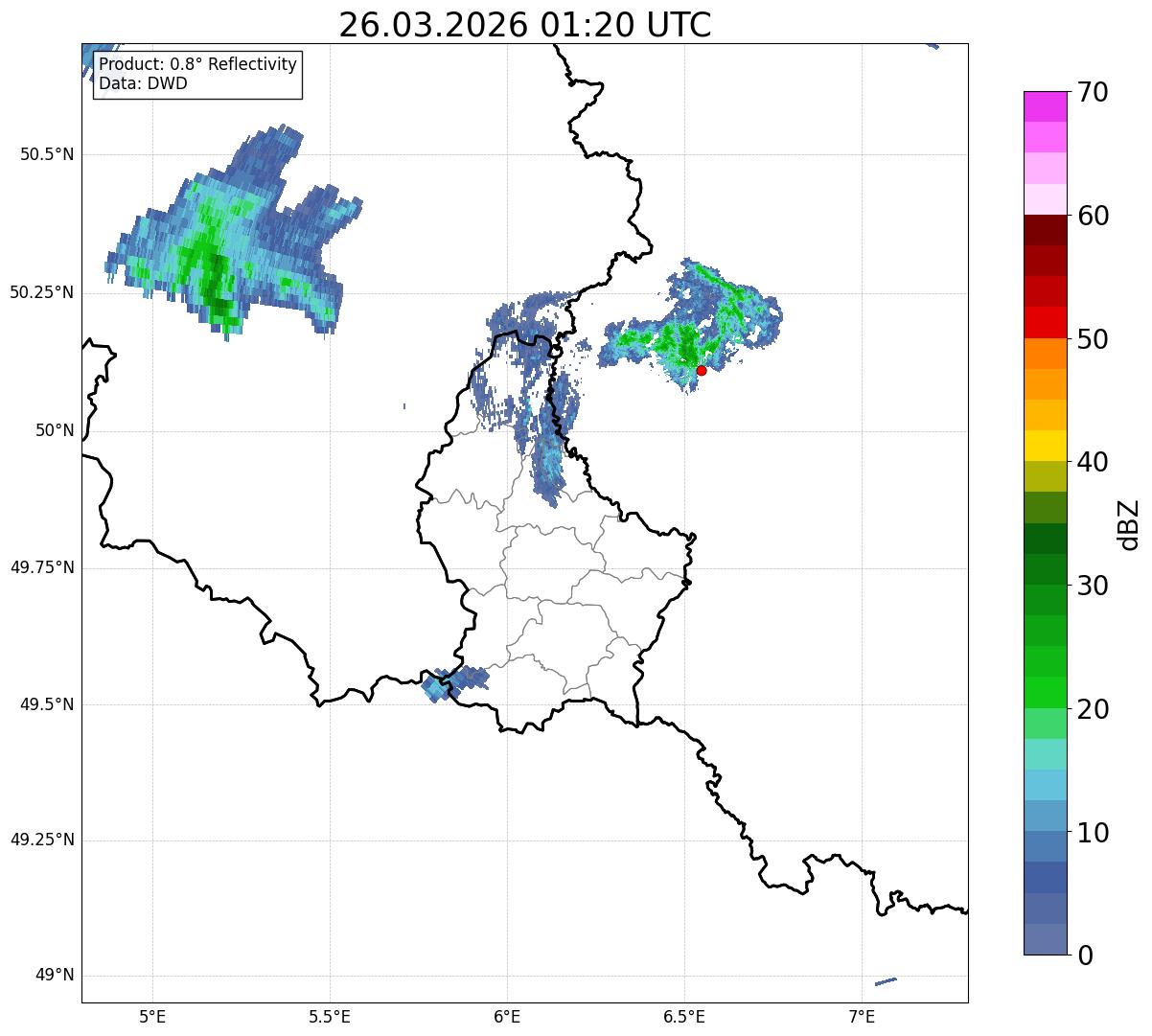The width and height of the screenshot is (1152, 1036).
Task: Click the top magenta colorbar segment below 70
Action: pyautogui.click(x=1045, y=106)
